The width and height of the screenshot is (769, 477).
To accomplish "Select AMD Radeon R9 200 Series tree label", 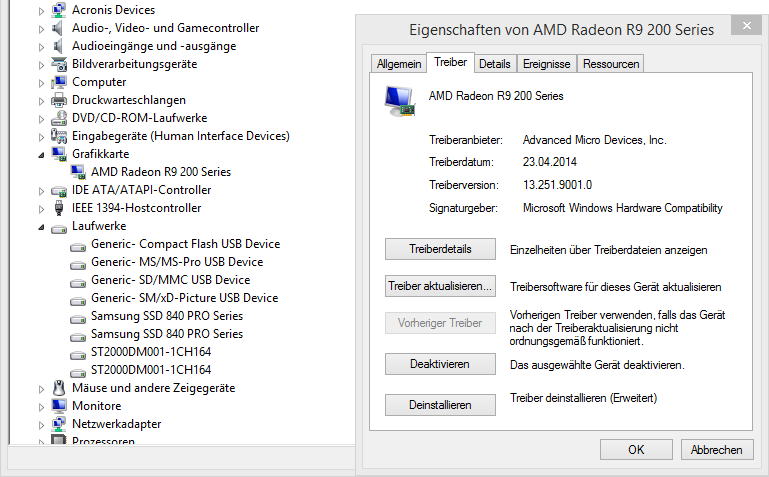I will (x=161, y=172).
